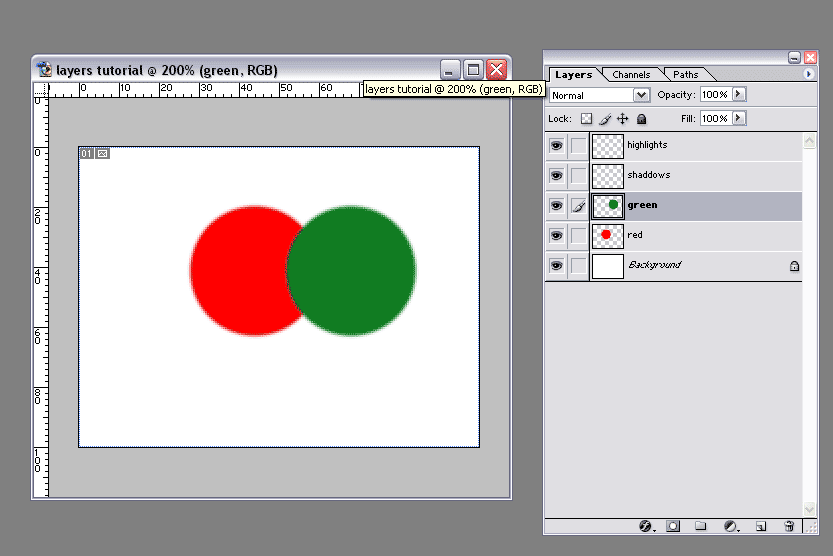Screen dimensions: 833x556
Task: Click the Lock position move icon
Action: point(622,118)
